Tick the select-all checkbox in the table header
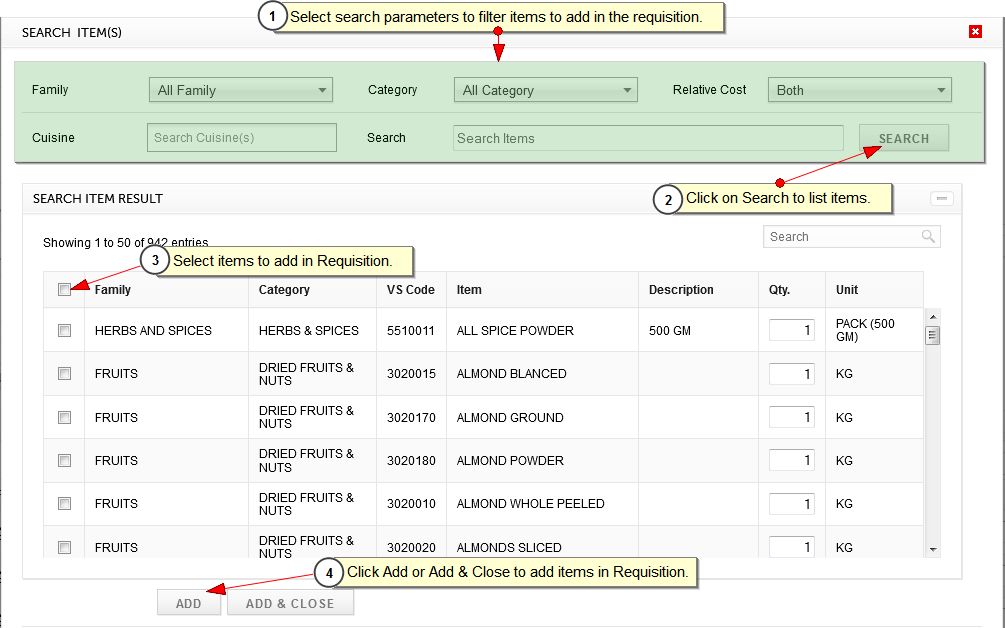Viewport: 1005px width, 628px height. [x=64, y=290]
